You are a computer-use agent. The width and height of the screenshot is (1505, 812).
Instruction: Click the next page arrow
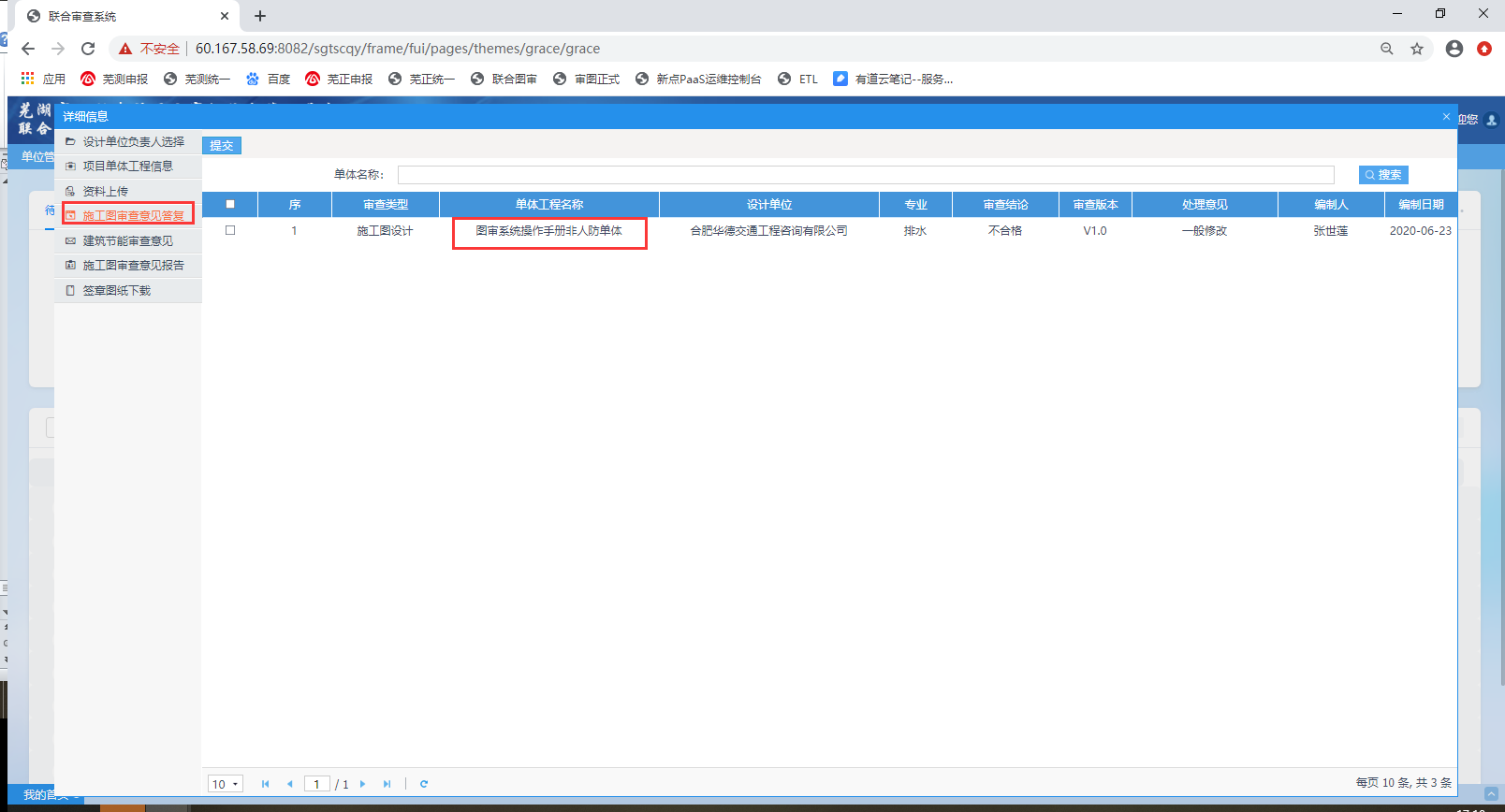pos(363,784)
